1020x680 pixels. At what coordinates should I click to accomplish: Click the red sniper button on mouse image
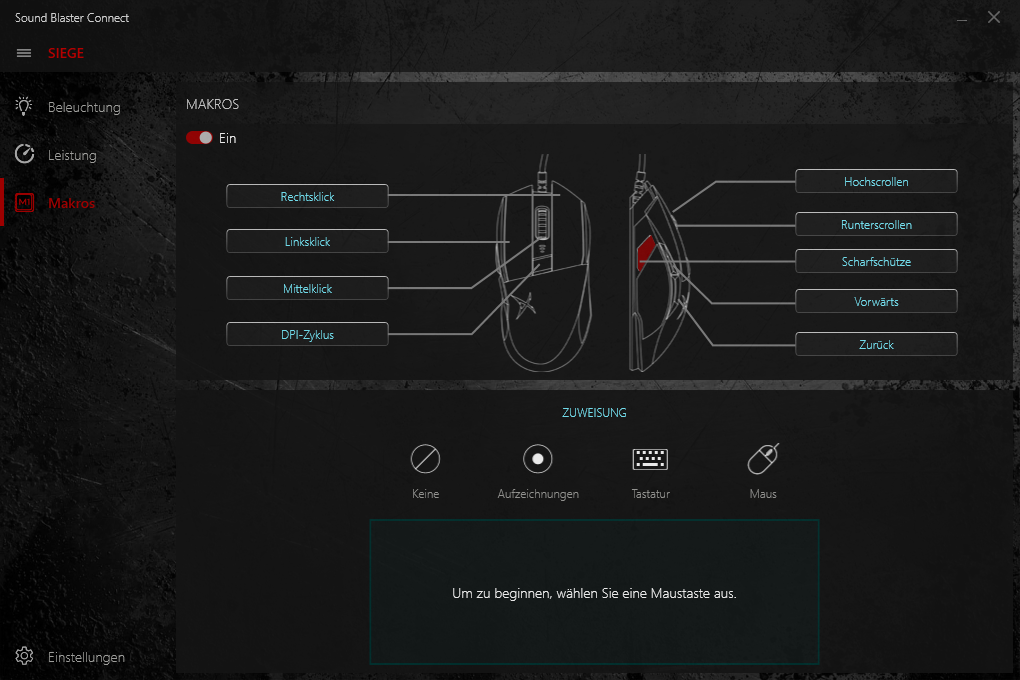click(645, 253)
